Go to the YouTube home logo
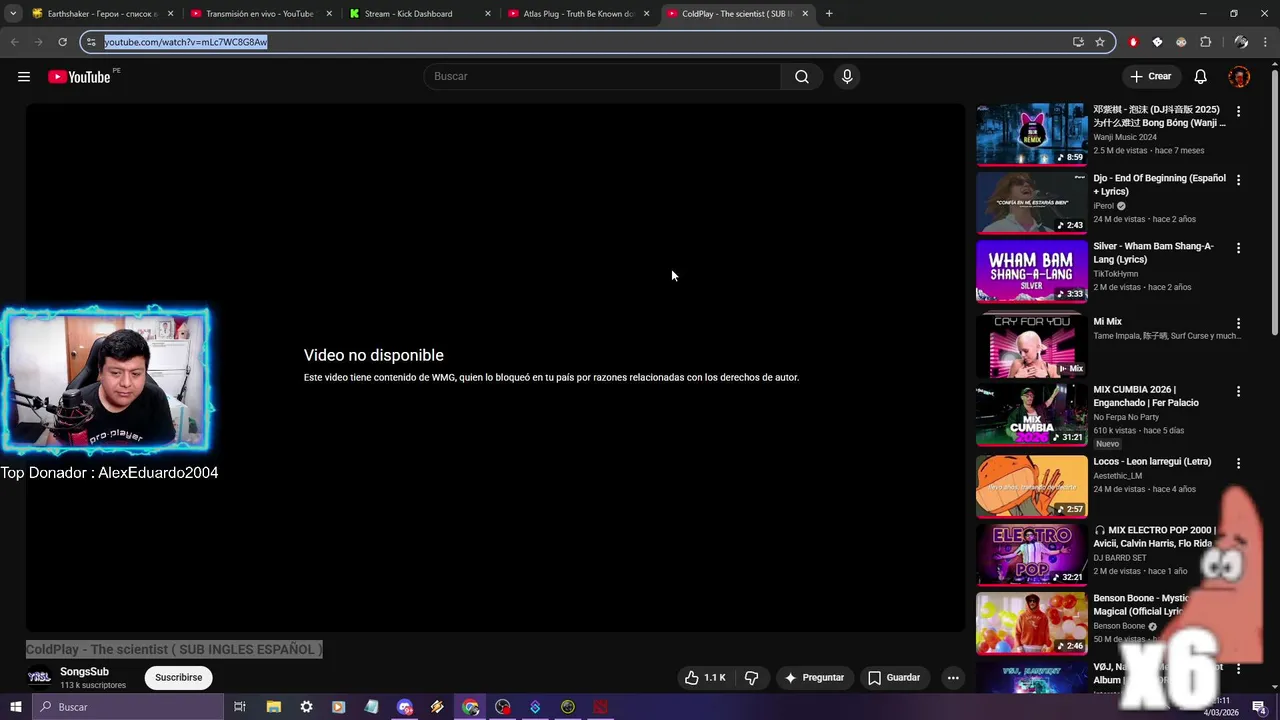This screenshot has width=1280, height=720. click(x=79, y=77)
